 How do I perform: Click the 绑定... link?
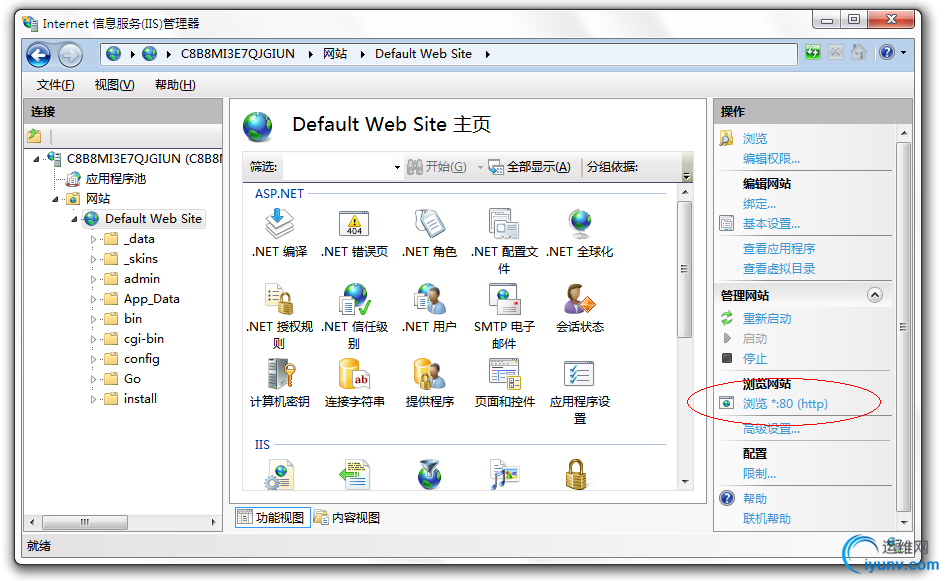(x=759, y=204)
